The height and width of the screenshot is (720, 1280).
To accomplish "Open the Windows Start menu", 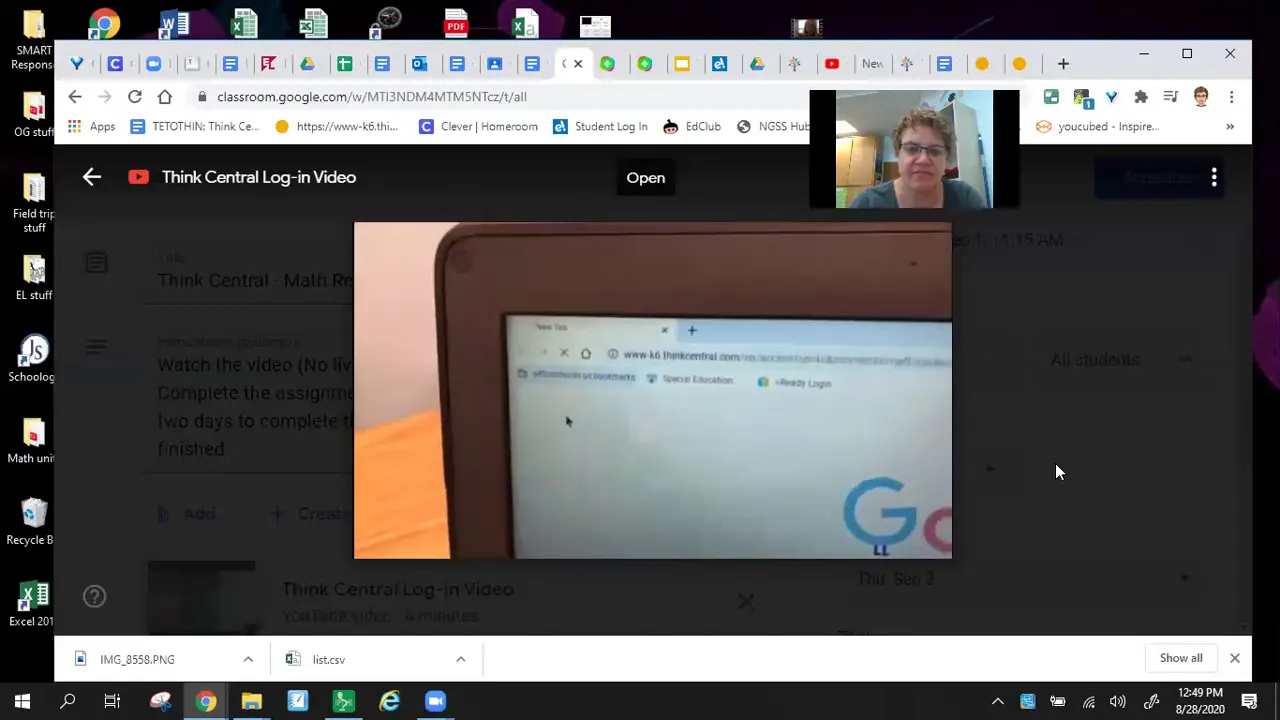I will [22, 701].
